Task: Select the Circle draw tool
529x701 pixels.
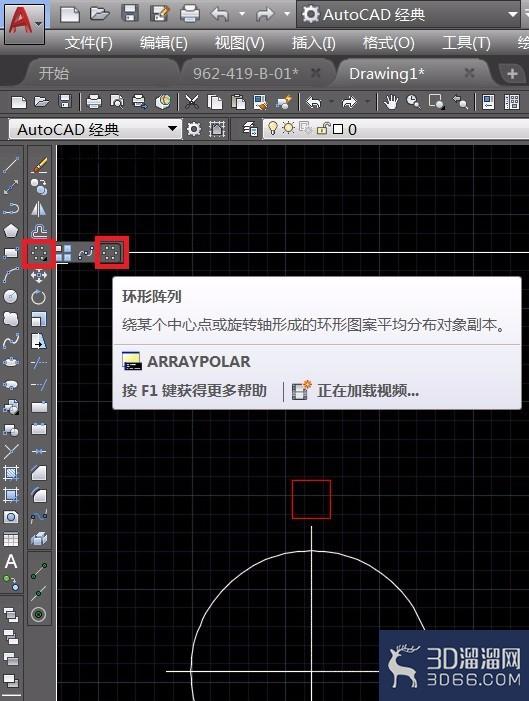Action: 11,297
